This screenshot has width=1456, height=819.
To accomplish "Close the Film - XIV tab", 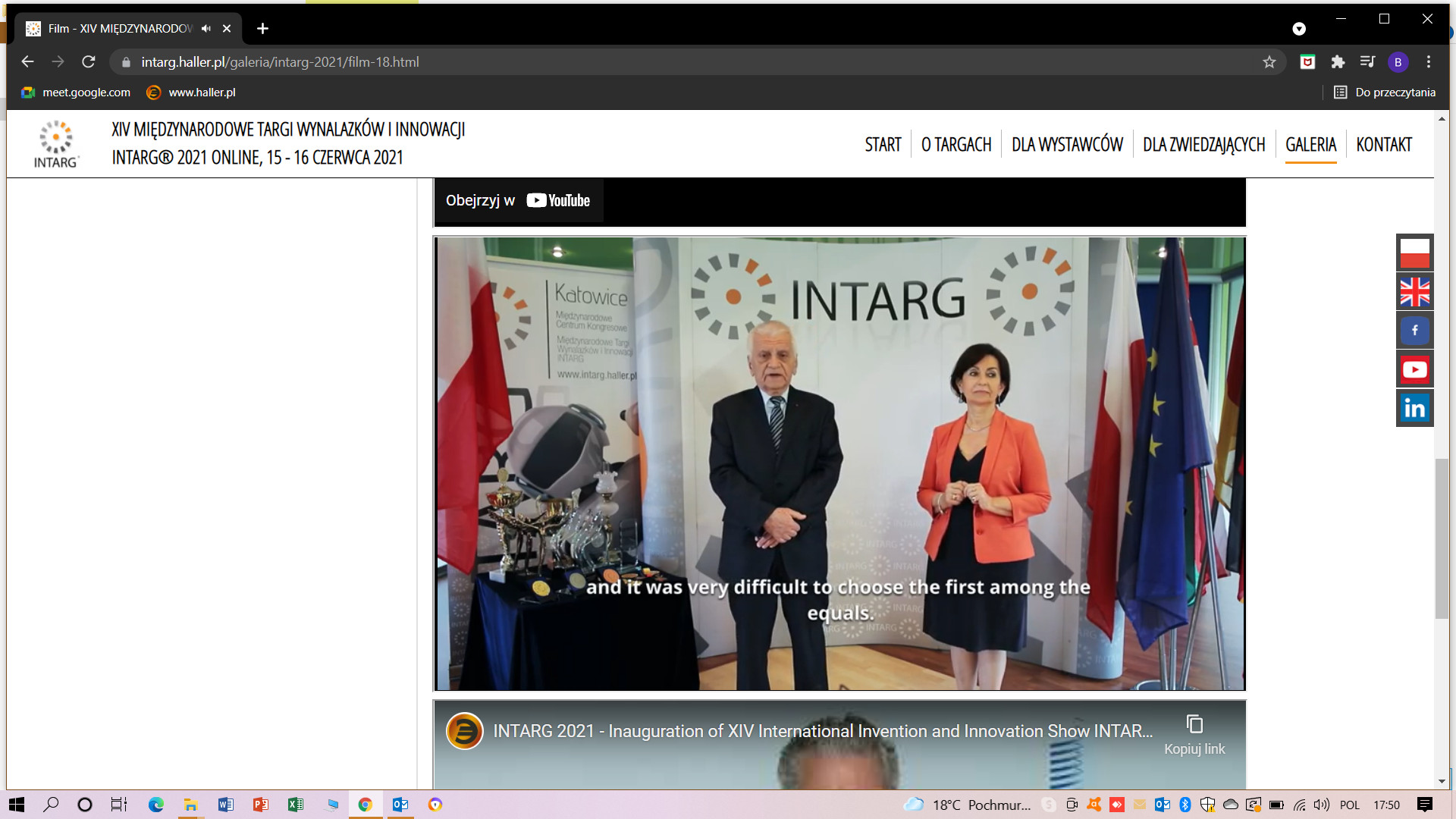I will (227, 29).
